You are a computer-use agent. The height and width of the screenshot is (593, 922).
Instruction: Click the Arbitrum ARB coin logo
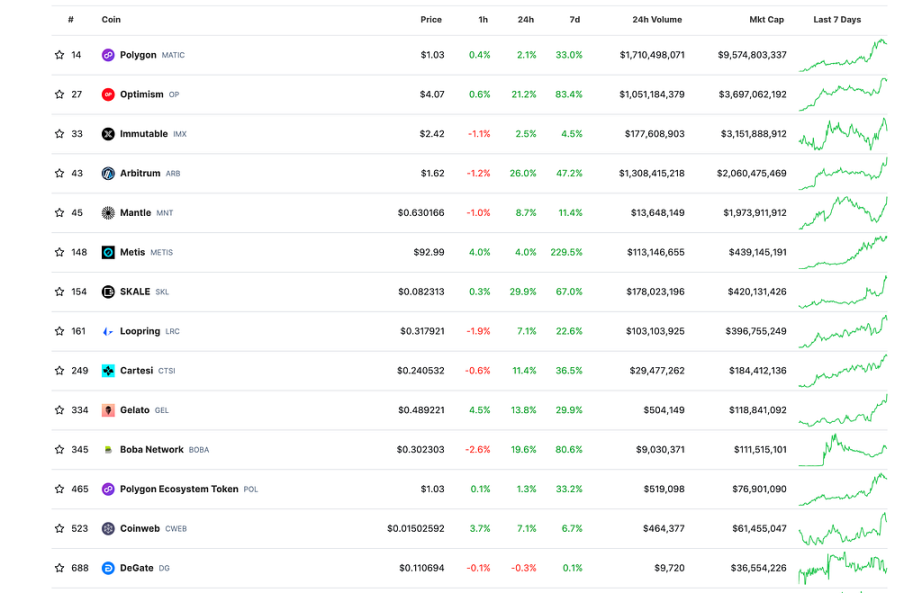point(108,174)
